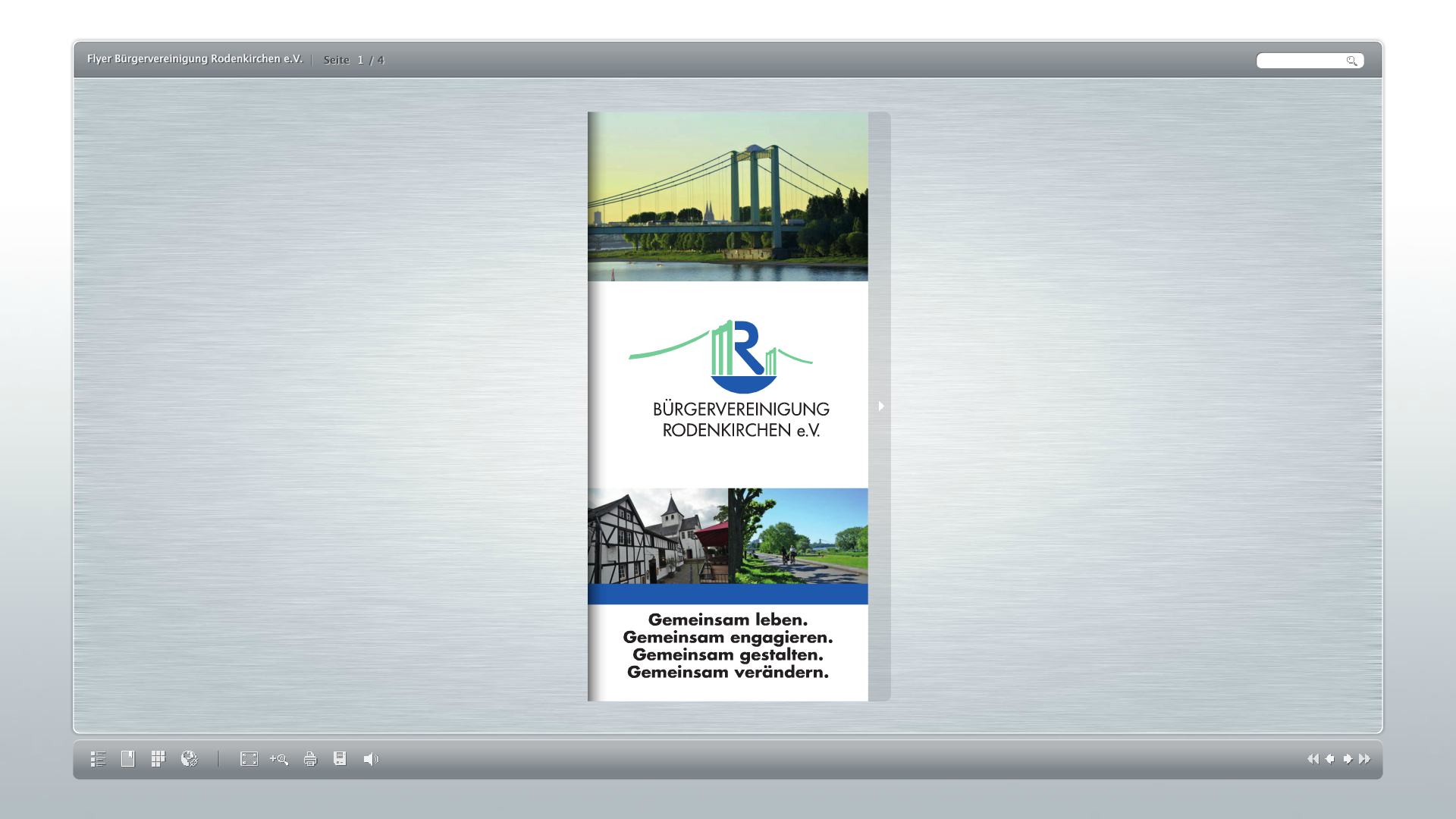This screenshot has height=819, width=1456.
Task: Flip to the next page with the arrow
Action: [880, 406]
